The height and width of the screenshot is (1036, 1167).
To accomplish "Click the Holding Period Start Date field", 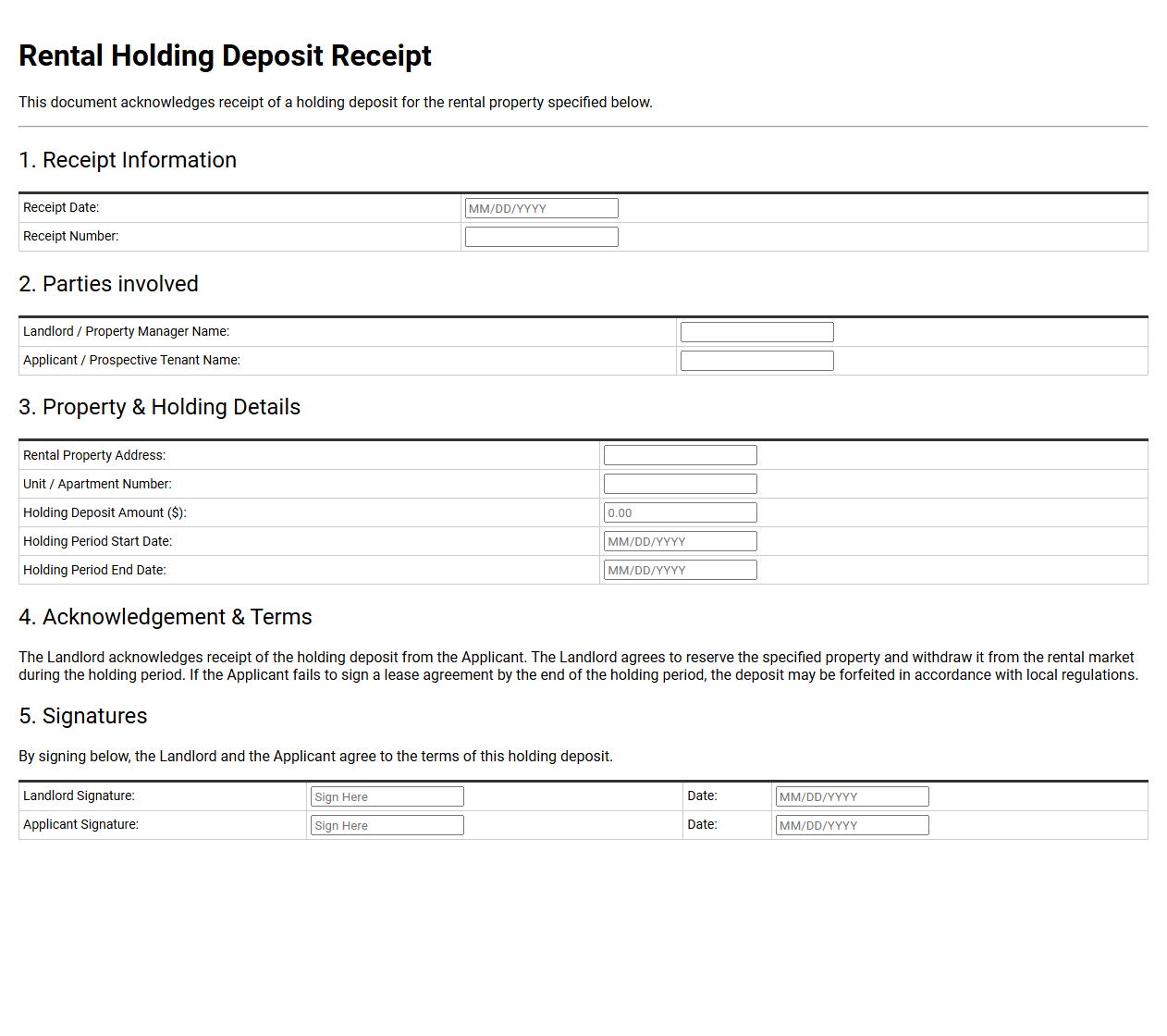I will click(680, 541).
